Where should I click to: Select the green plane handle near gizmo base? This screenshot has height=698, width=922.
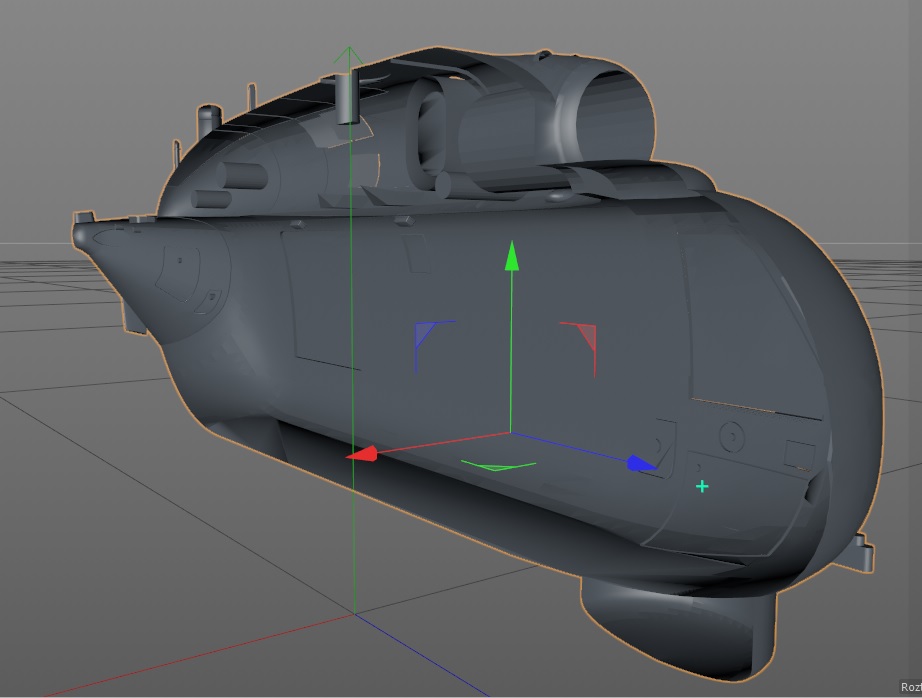(498, 465)
